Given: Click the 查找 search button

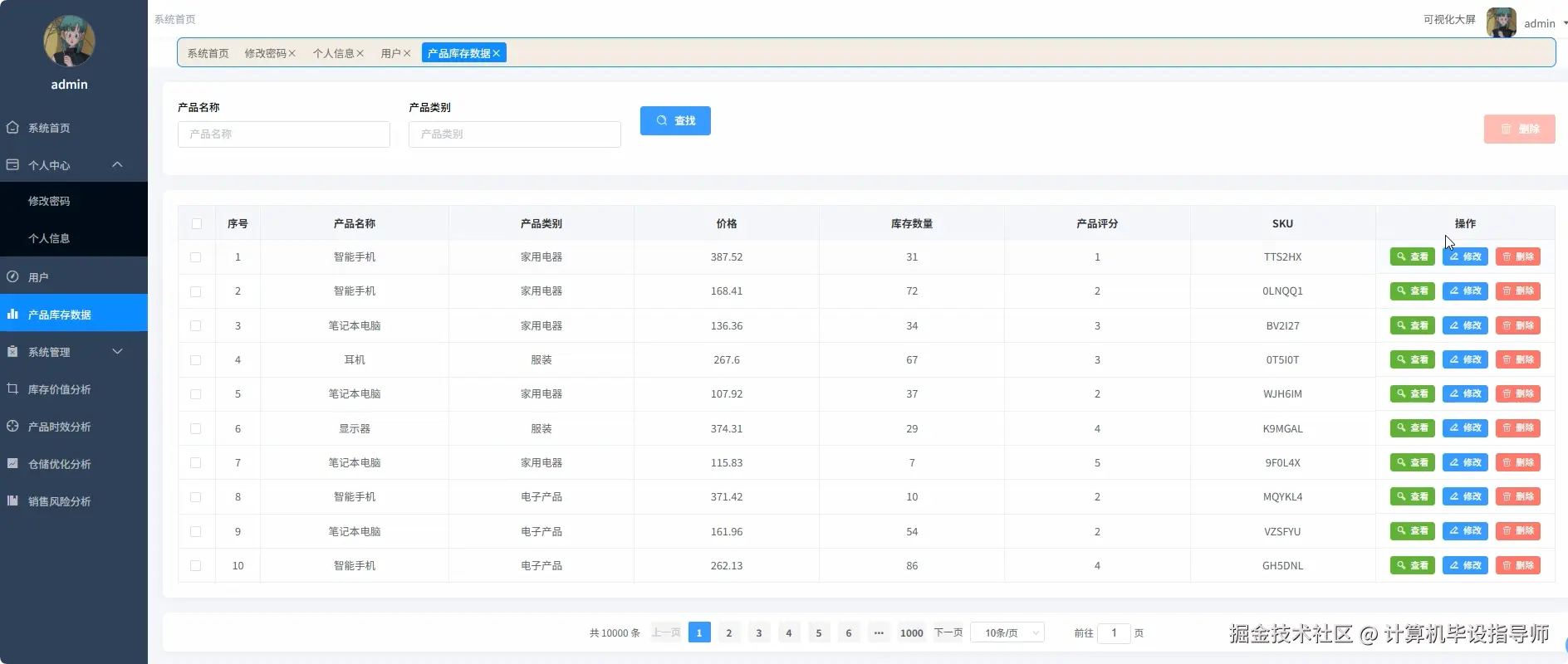Looking at the screenshot, I should tap(675, 121).
